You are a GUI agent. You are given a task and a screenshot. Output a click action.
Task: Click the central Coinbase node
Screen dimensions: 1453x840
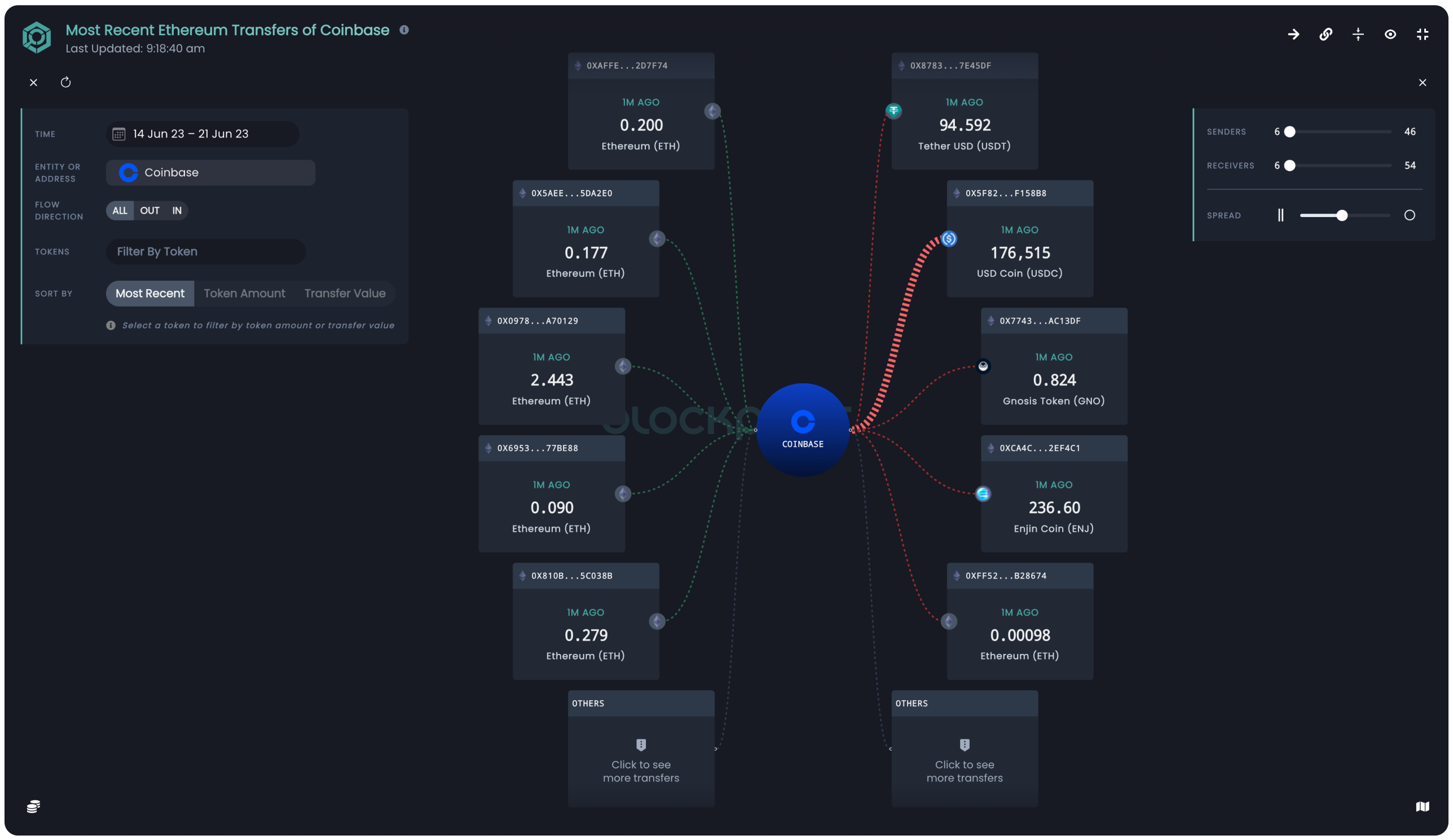803,430
